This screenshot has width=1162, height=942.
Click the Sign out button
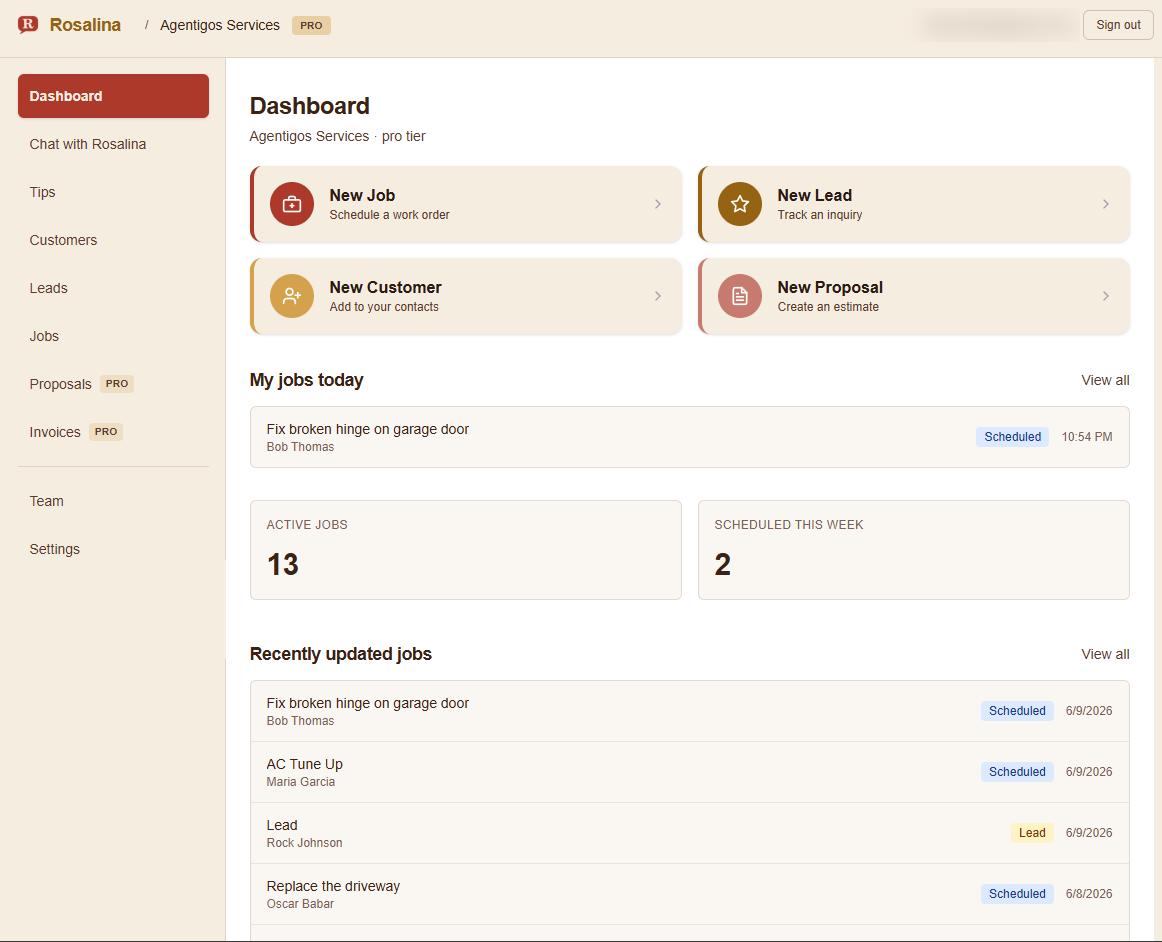point(1118,24)
